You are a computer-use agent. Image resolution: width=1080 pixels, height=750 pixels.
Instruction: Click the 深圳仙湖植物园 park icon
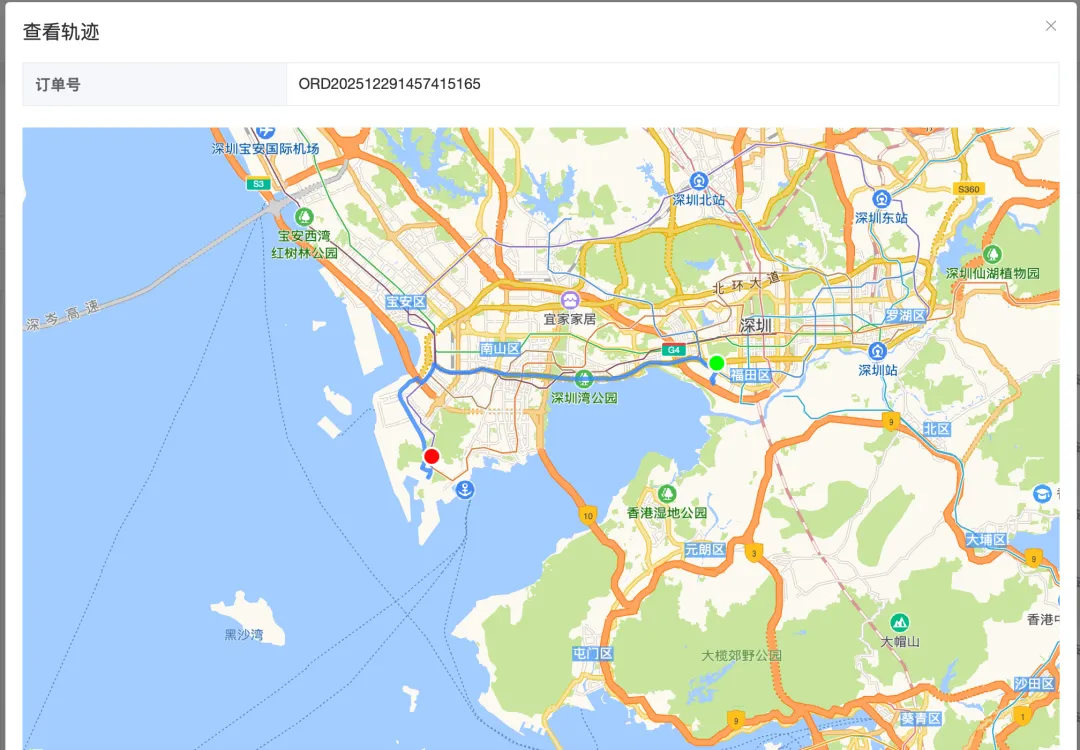coord(992,254)
